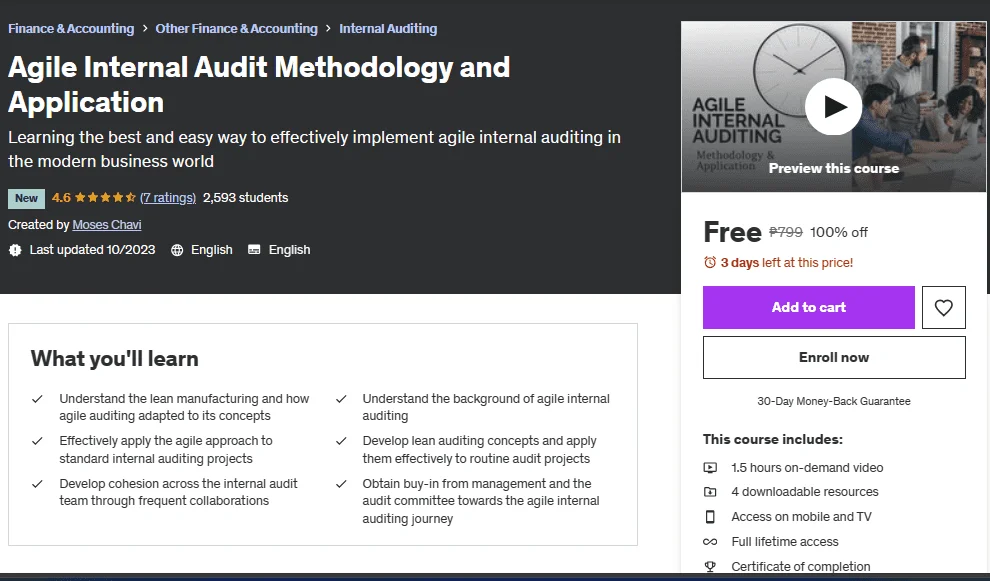Open the Finance & Accounting breadcrumb
The image size is (990, 581).
click(71, 28)
